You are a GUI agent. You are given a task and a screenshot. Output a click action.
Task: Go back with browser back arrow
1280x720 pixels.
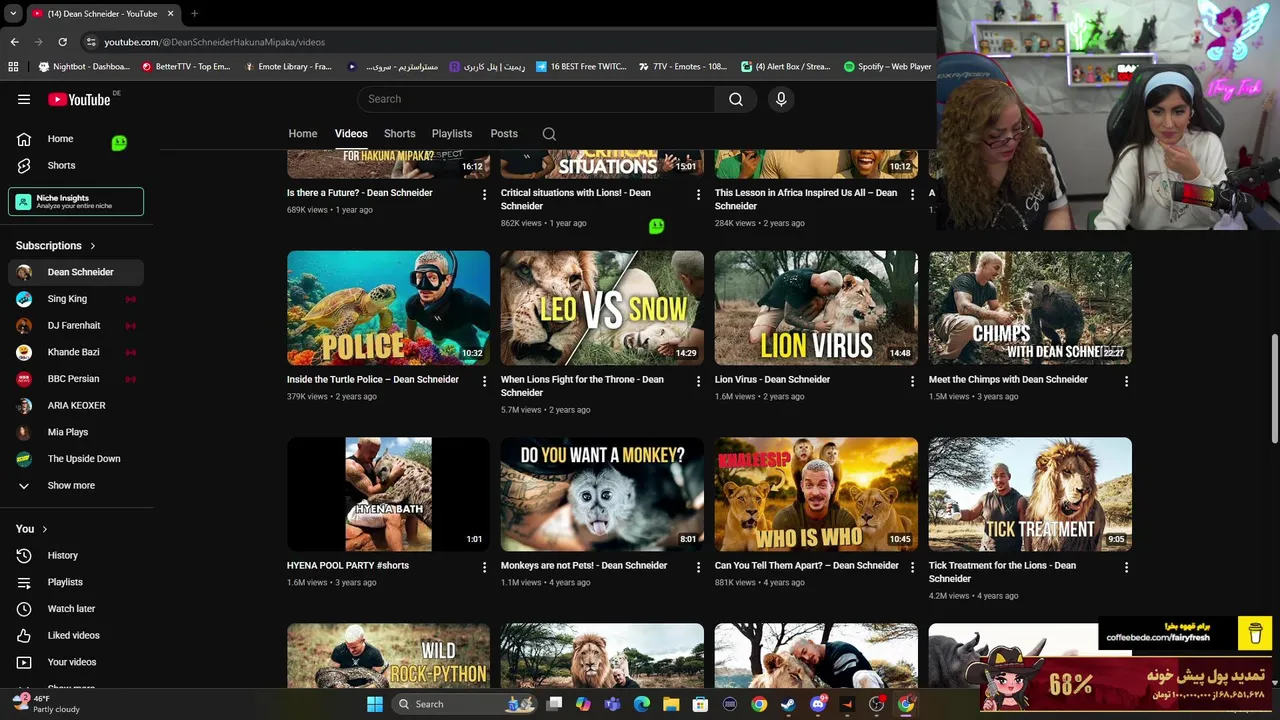pos(14,42)
